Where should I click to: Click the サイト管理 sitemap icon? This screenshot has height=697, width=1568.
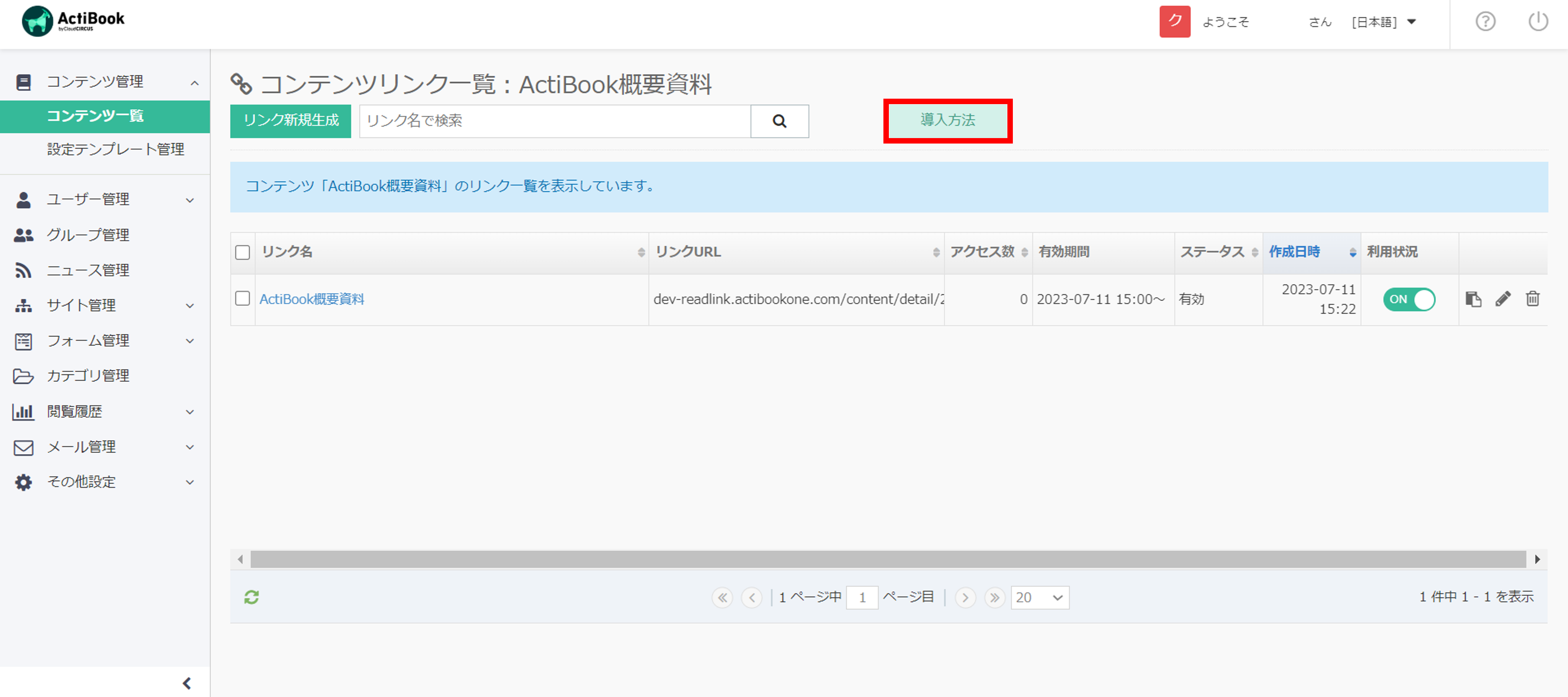(x=24, y=305)
